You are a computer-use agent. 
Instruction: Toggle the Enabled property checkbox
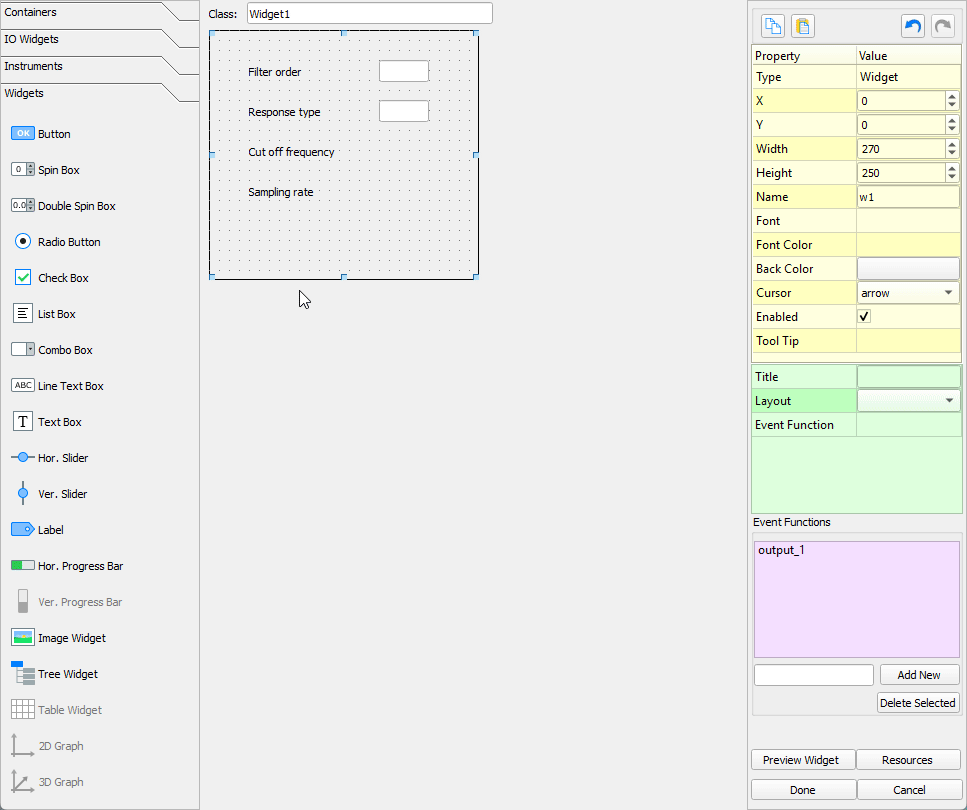point(864,316)
